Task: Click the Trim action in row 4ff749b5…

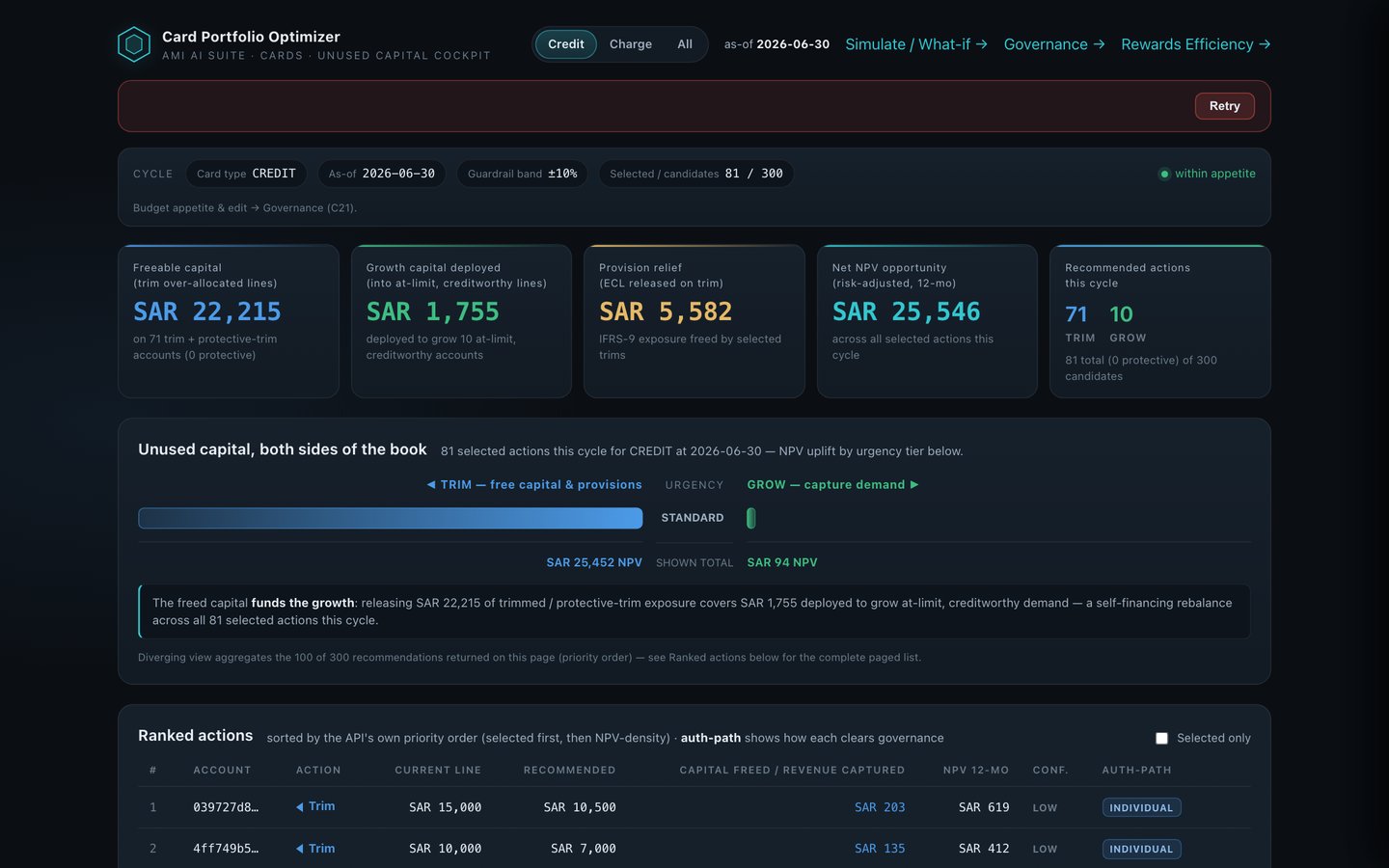Action: click(x=315, y=849)
